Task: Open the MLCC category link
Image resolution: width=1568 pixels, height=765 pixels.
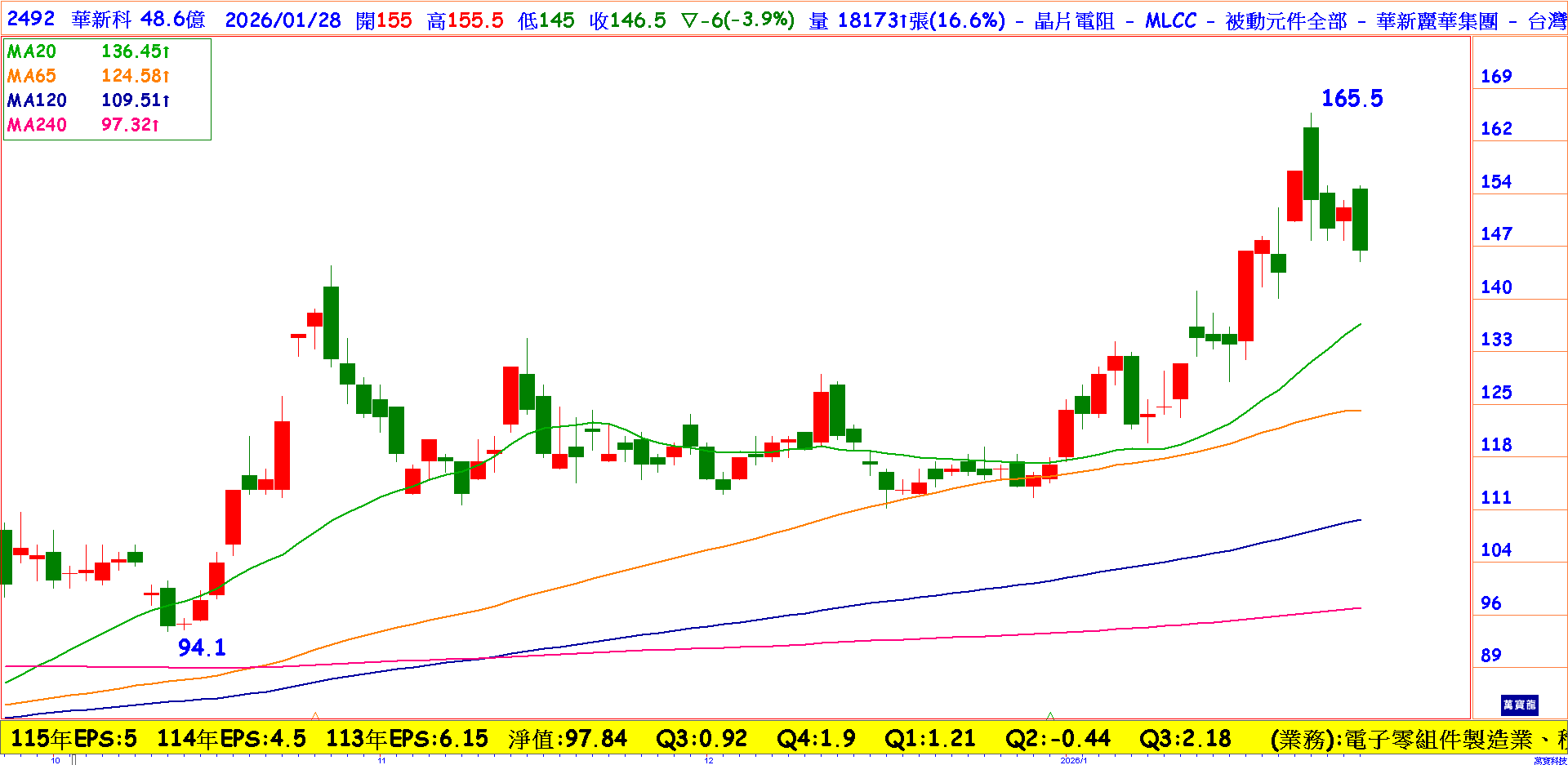Action: tap(1170, 21)
